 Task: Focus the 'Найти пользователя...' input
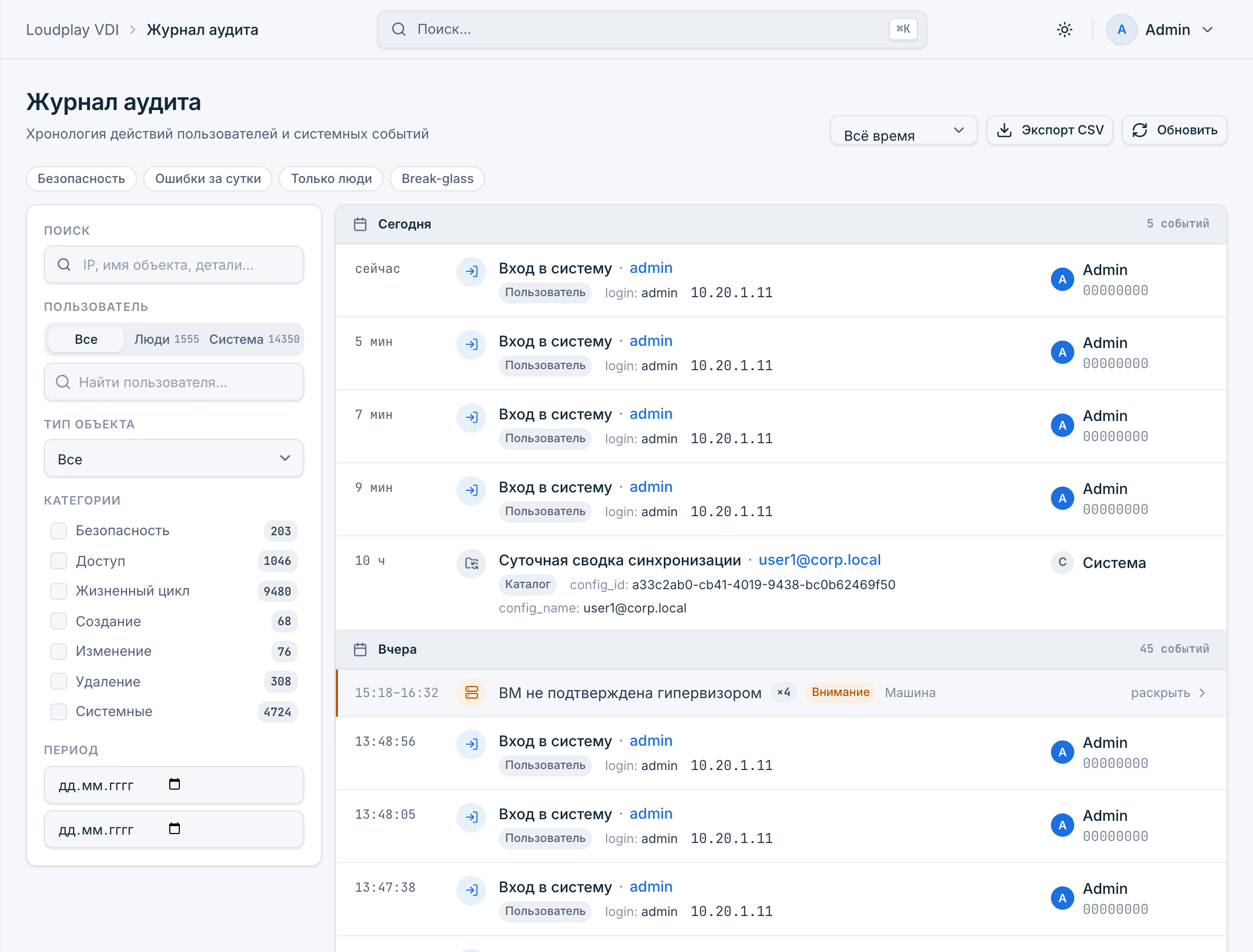tap(174, 382)
